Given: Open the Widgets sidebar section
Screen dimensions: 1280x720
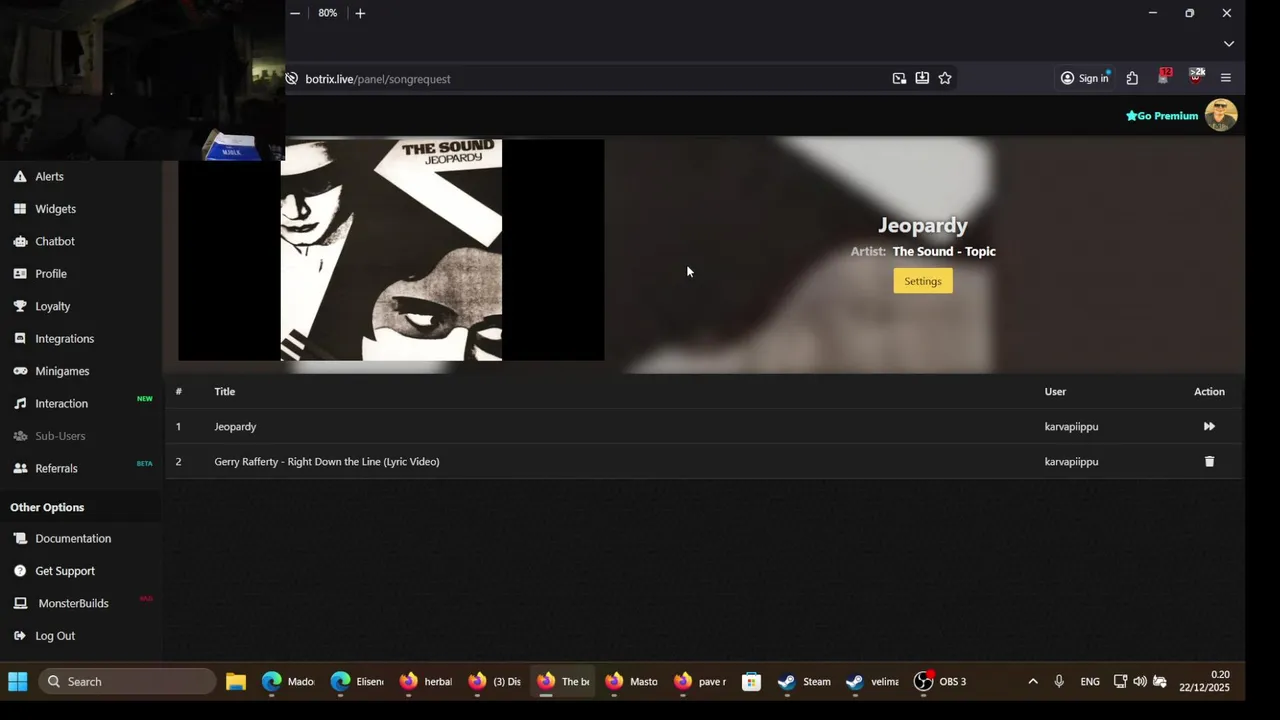Looking at the screenshot, I should pyautogui.click(x=55, y=209).
